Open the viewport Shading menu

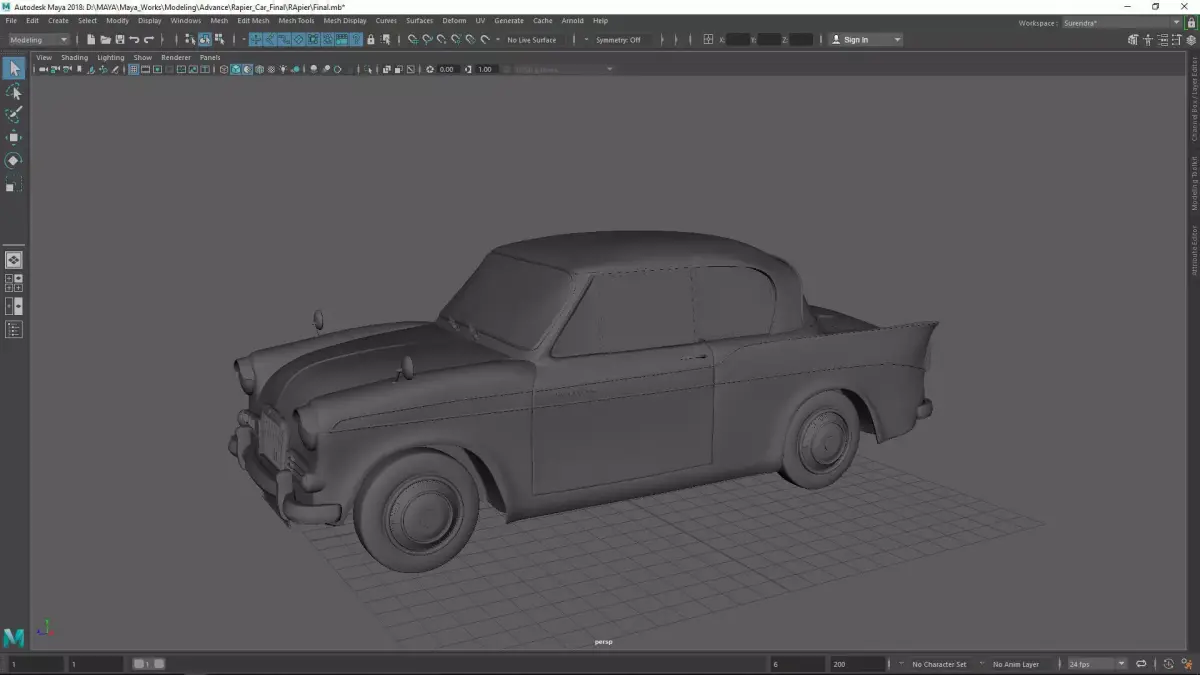pyautogui.click(x=74, y=58)
